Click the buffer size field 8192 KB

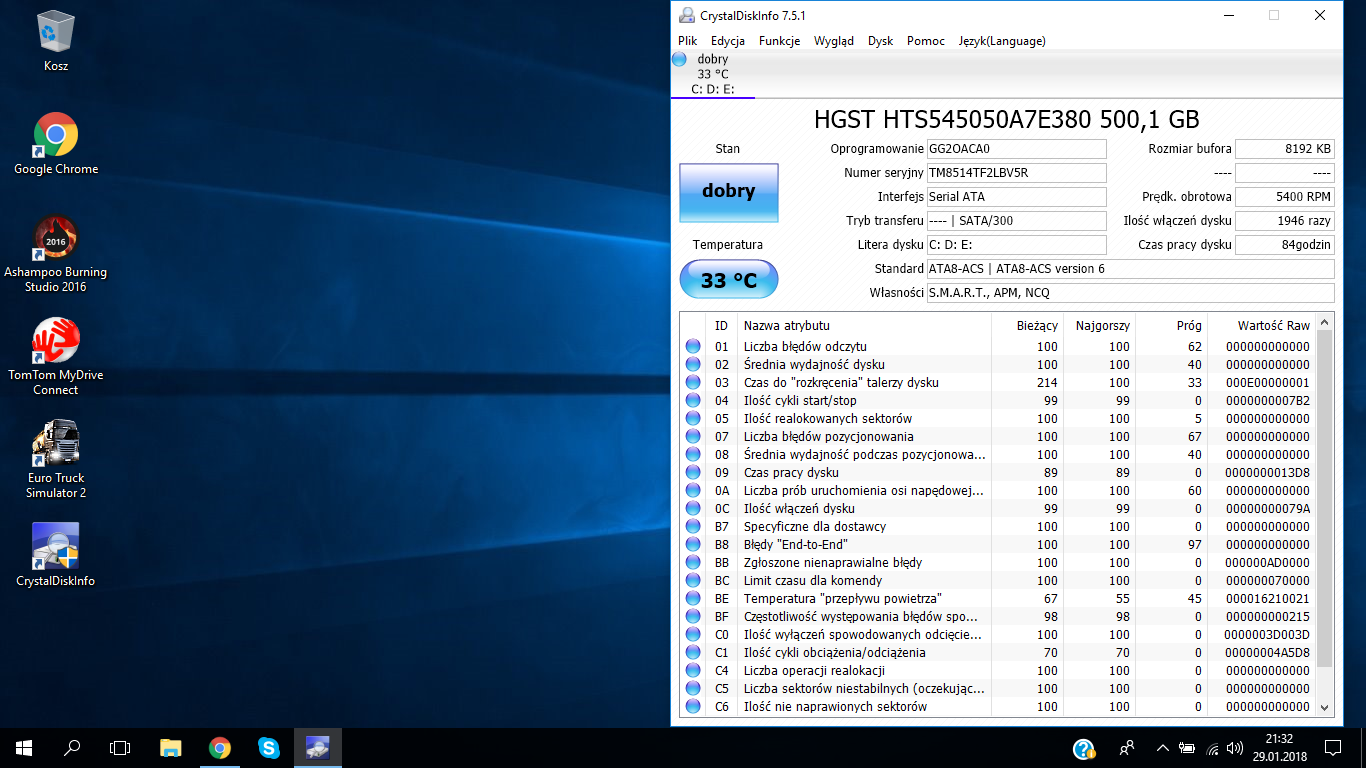tap(1285, 149)
